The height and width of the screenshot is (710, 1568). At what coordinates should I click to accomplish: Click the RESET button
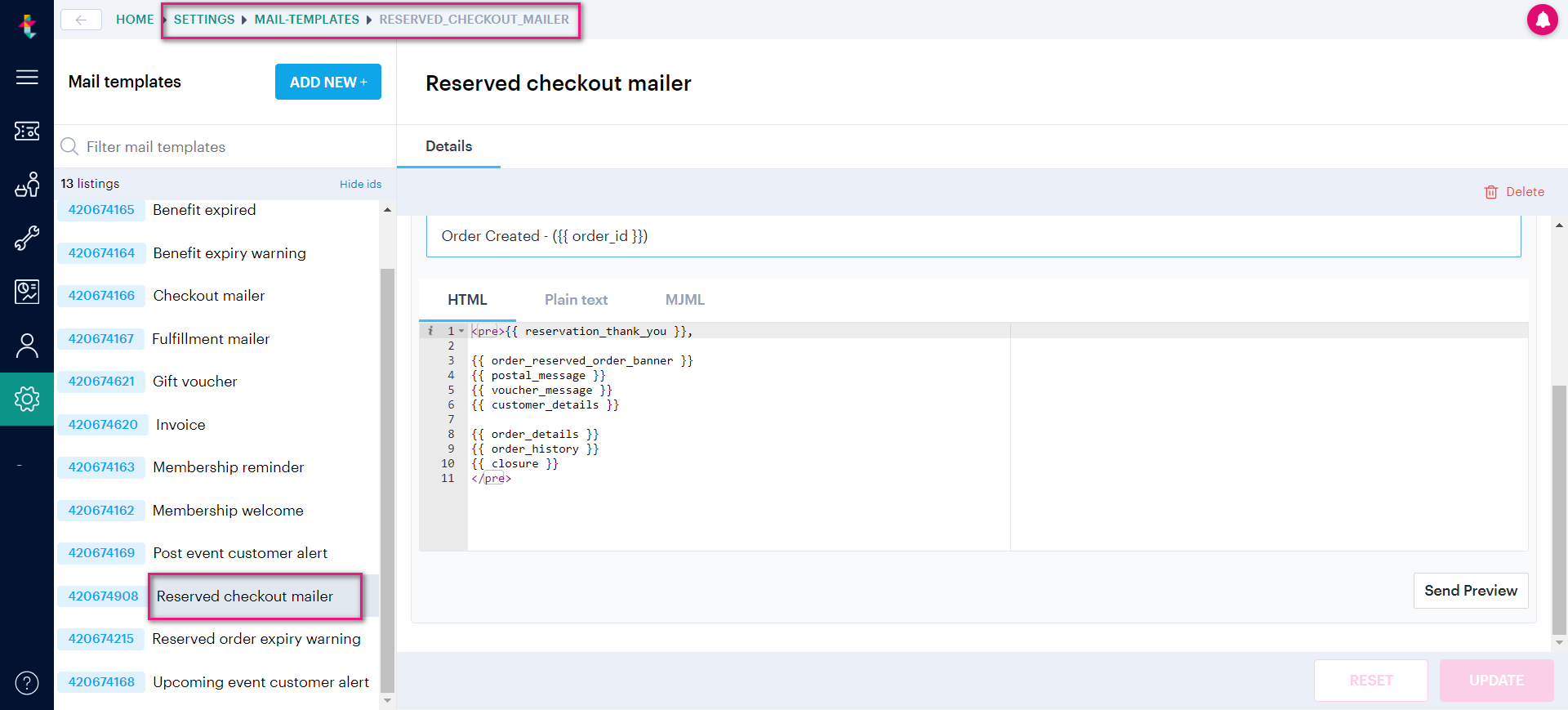pos(1371,681)
